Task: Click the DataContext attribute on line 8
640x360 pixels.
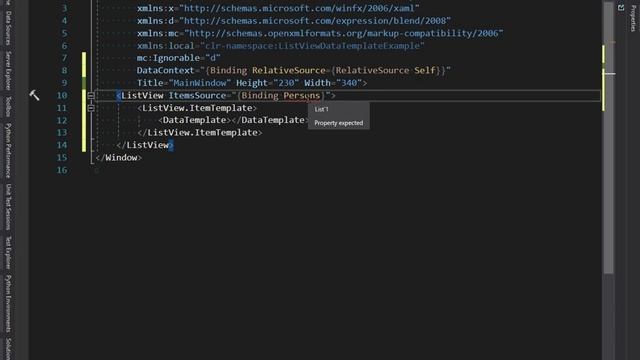Action: click(x=166, y=70)
